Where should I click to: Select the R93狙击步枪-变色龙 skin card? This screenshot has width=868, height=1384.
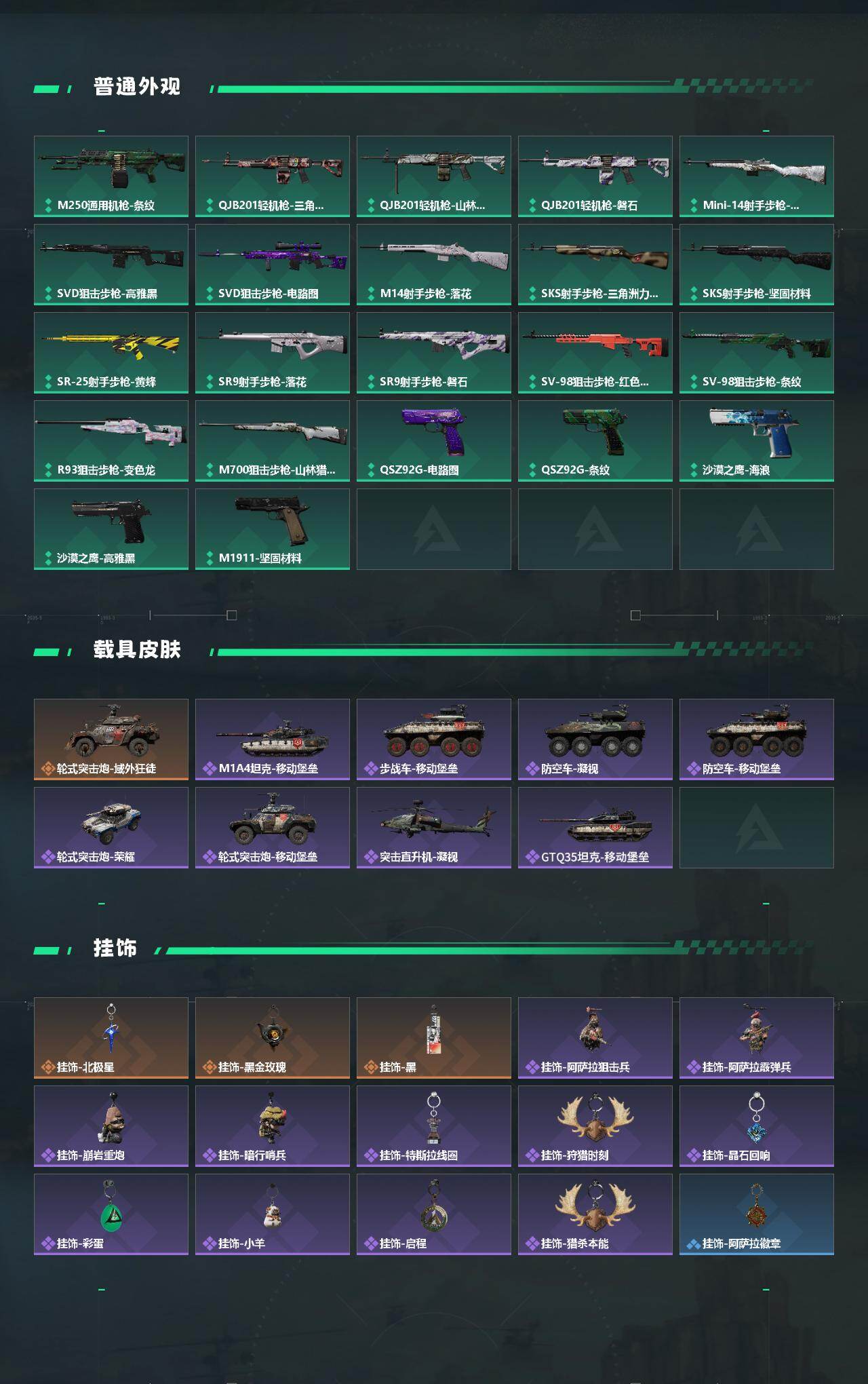(111, 441)
